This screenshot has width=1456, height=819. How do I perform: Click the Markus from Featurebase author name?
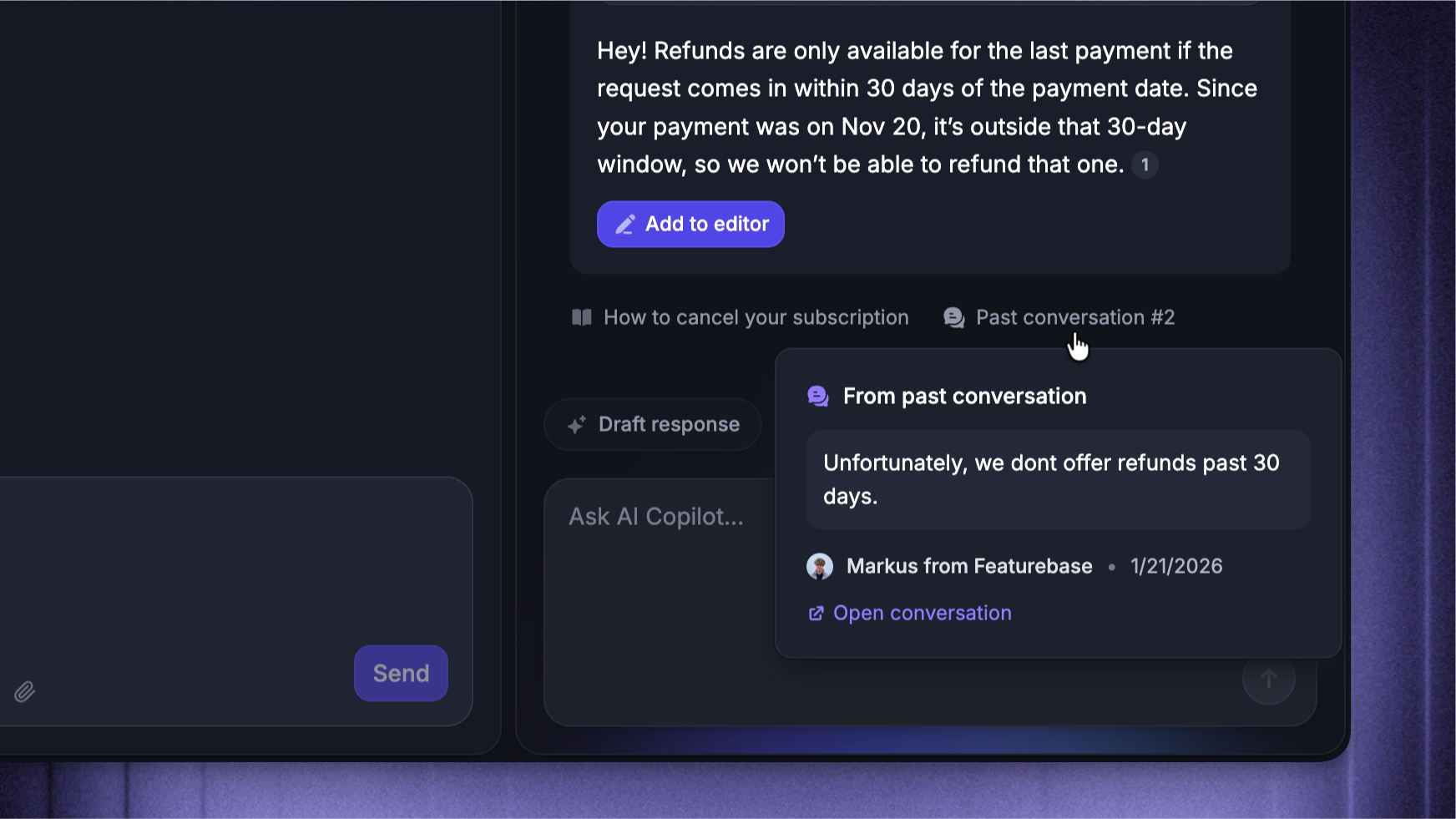(969, 566)
